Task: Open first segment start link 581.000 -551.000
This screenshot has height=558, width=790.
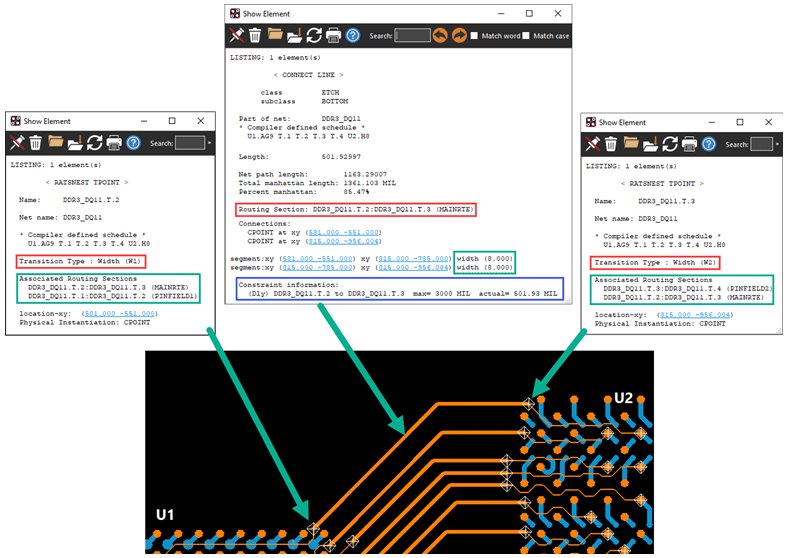Action: [317, 259]
